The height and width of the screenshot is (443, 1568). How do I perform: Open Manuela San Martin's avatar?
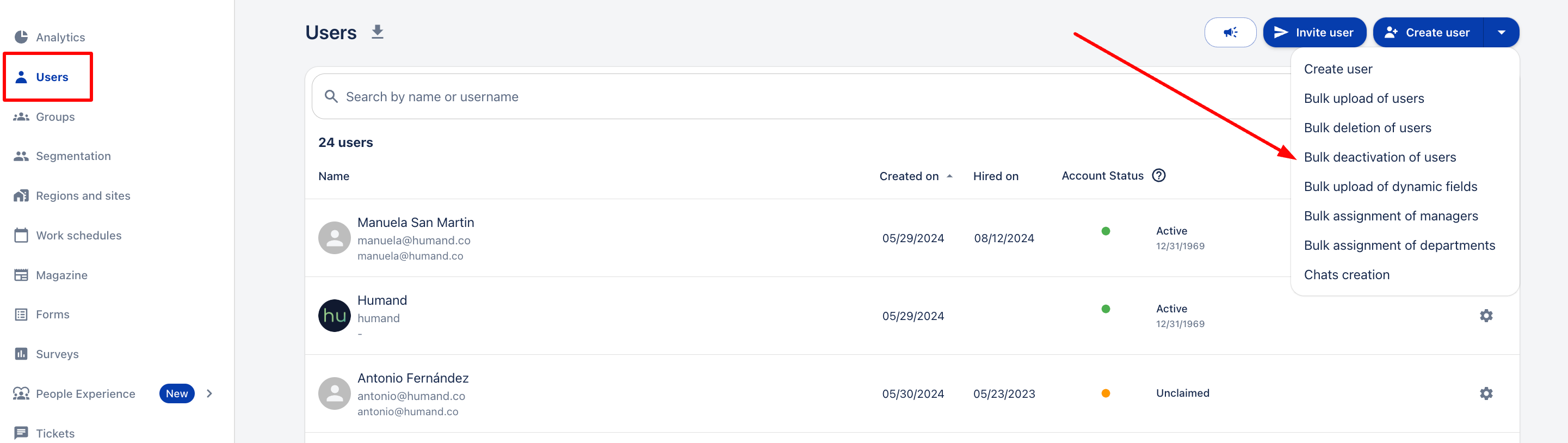point(334,238)
